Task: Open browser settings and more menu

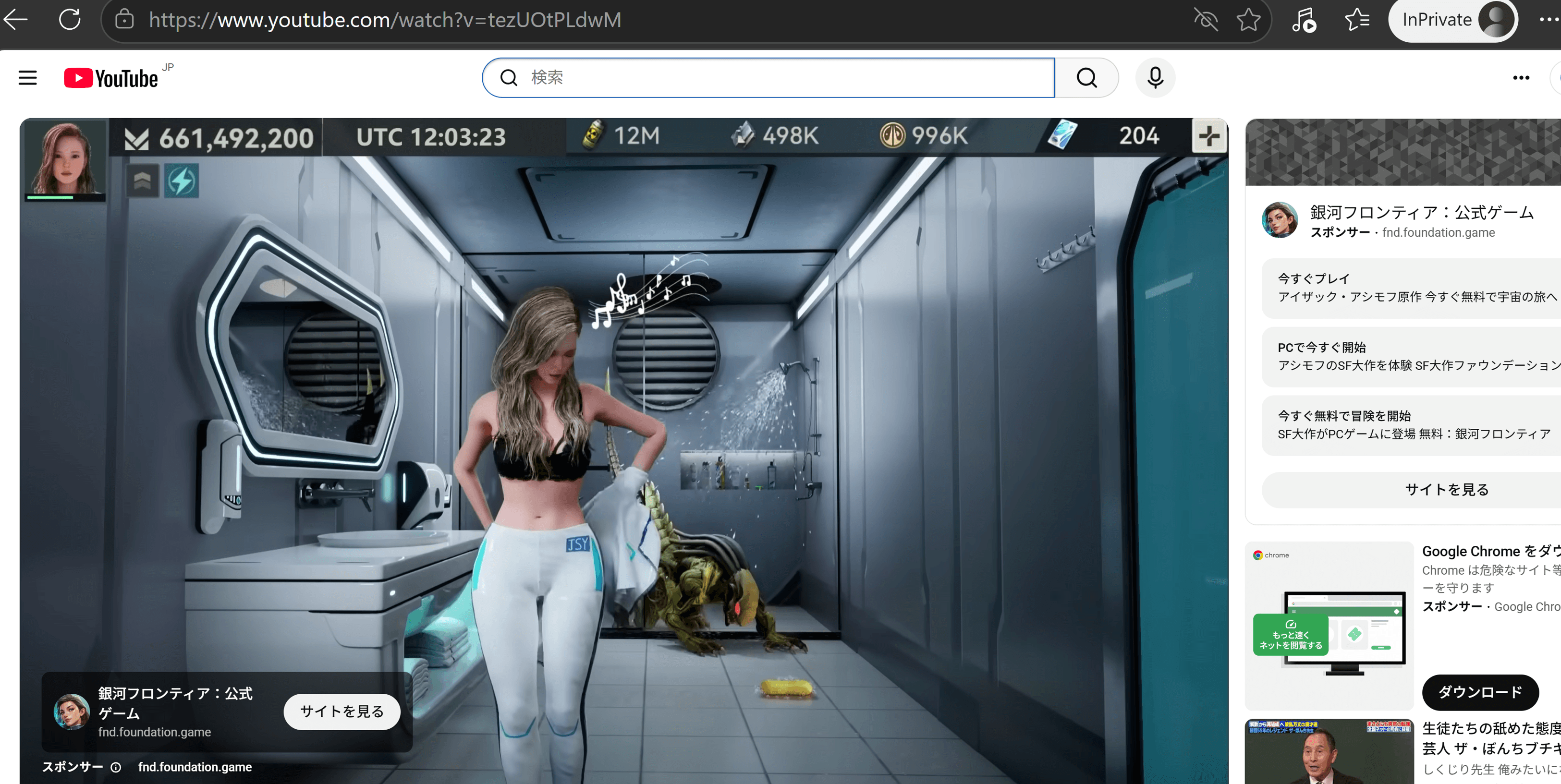Action: (1549, 19)
